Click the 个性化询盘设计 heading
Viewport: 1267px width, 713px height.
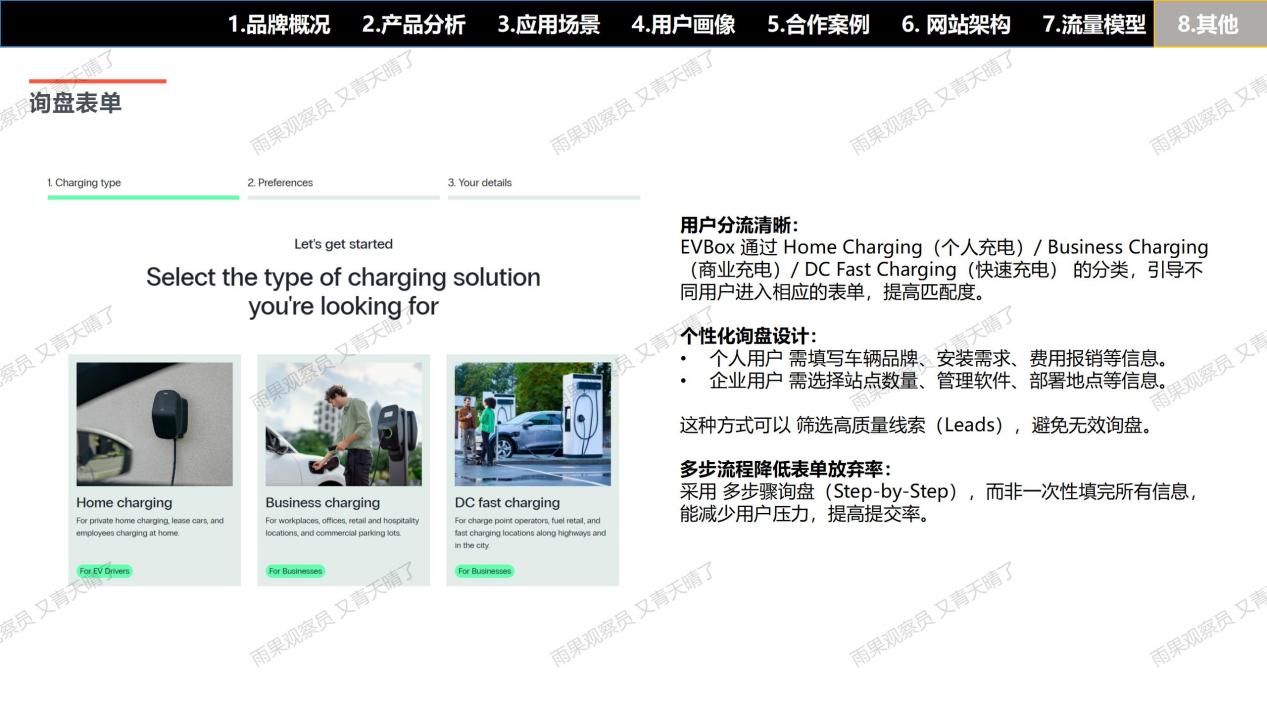pyautogui.click(x=749, y=336)
